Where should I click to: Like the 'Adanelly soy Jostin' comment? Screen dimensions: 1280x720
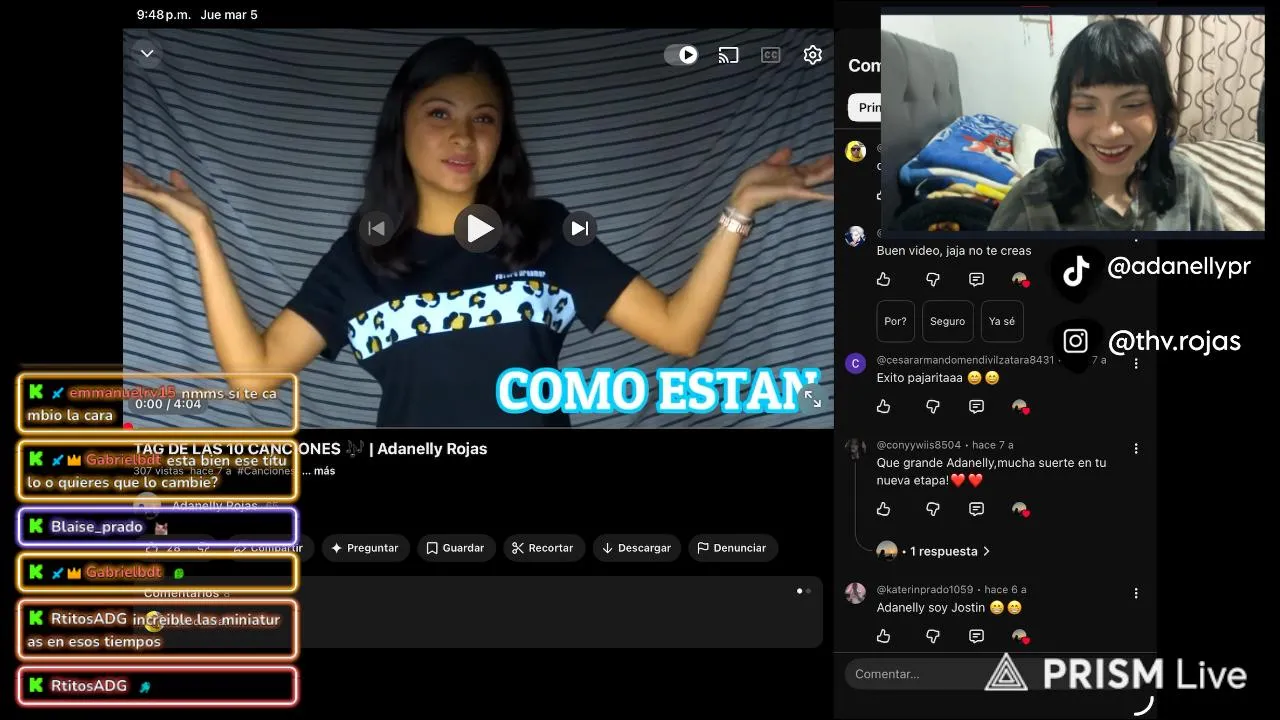[883, 636]
